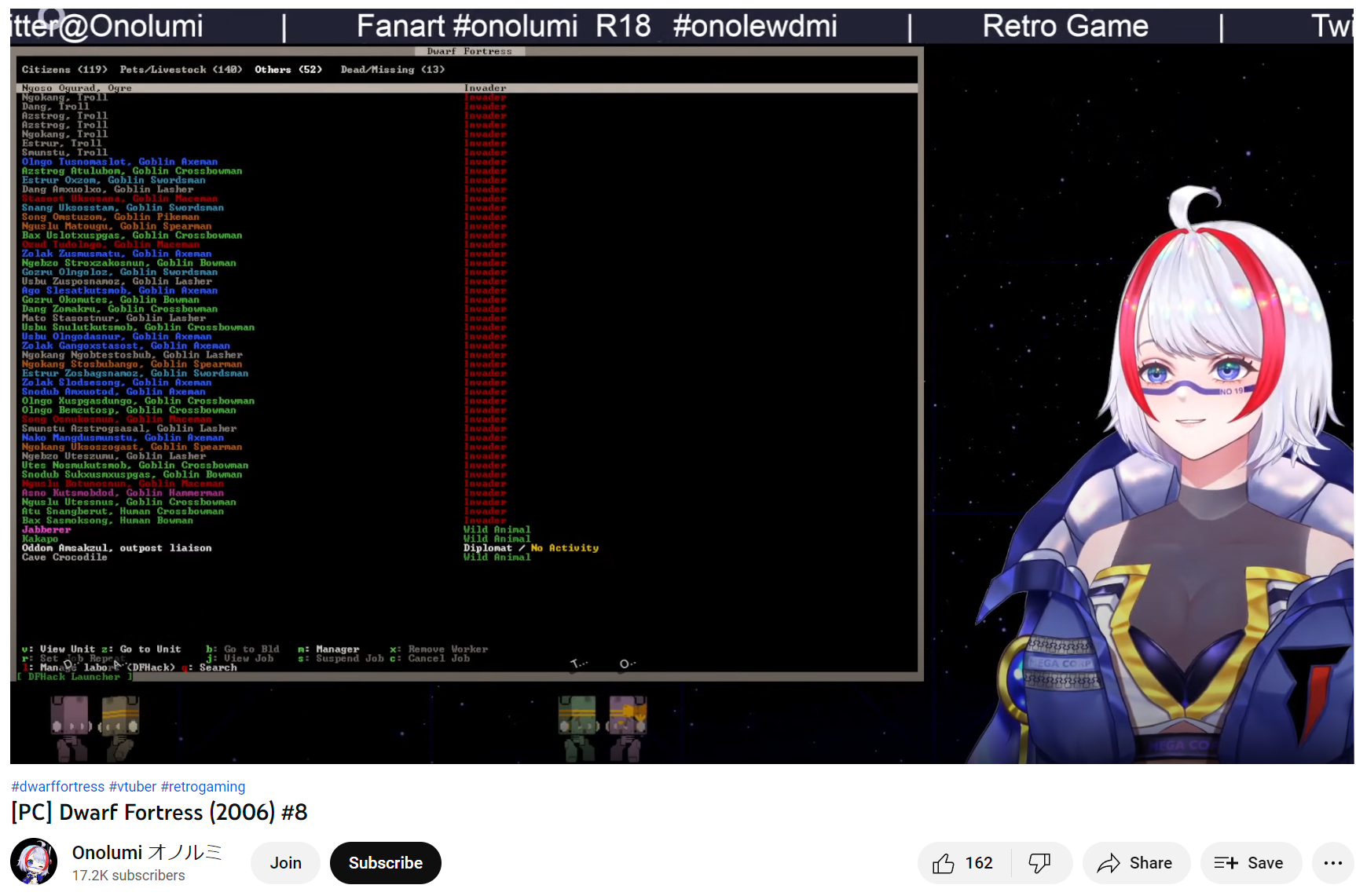Click the 'Diplomat / No Activity' status

530,548
